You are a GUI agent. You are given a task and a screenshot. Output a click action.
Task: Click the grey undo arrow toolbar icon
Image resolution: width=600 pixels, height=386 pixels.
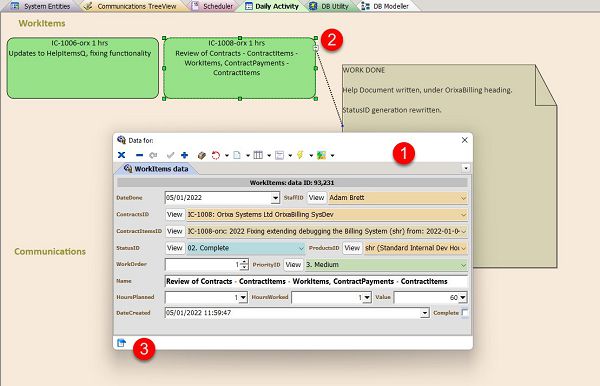point(153,155)
